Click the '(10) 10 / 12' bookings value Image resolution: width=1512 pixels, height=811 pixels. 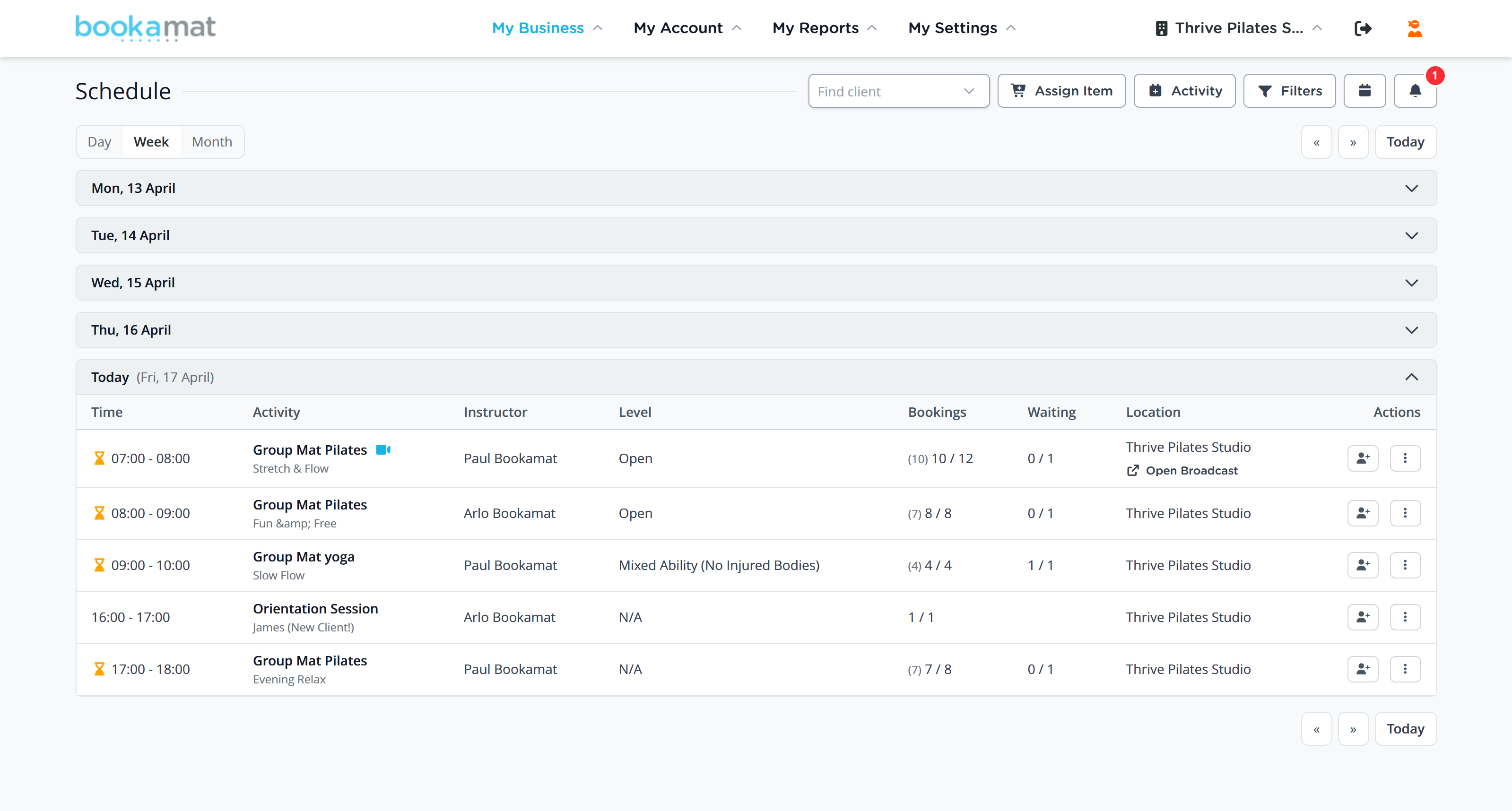point(940,458)
